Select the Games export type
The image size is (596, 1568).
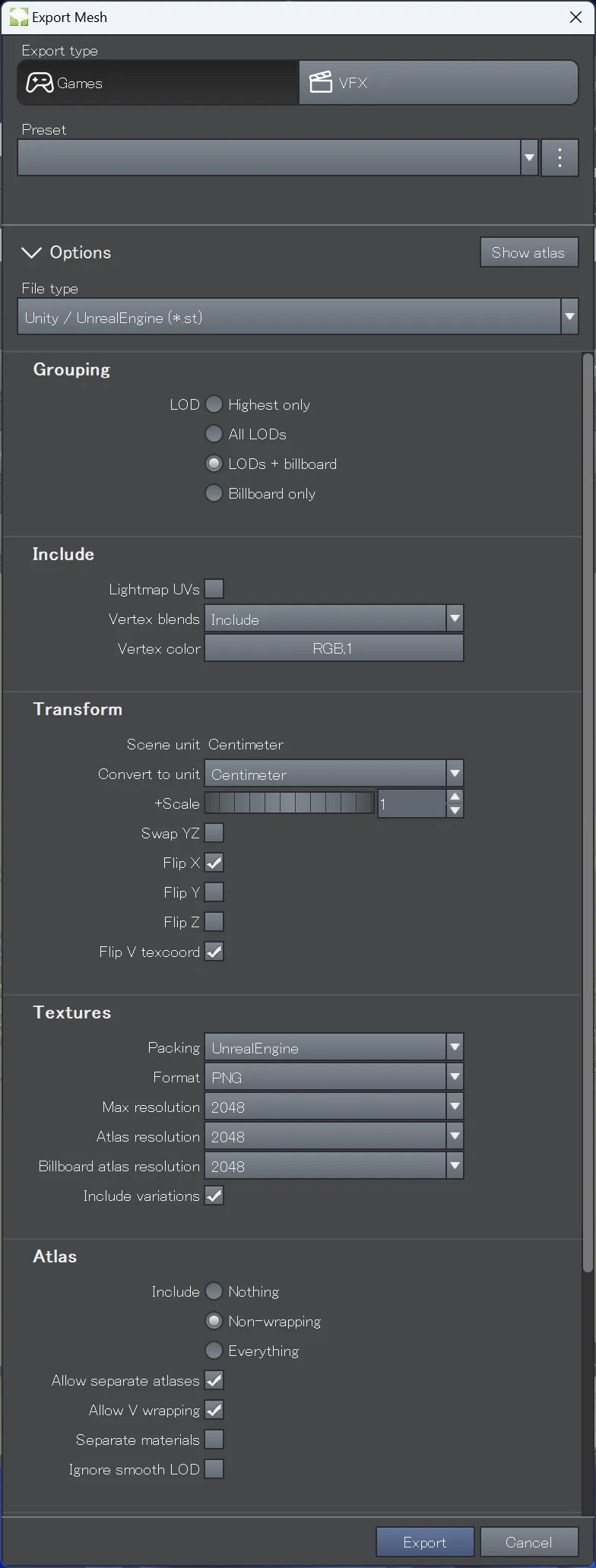coord(158,83)
